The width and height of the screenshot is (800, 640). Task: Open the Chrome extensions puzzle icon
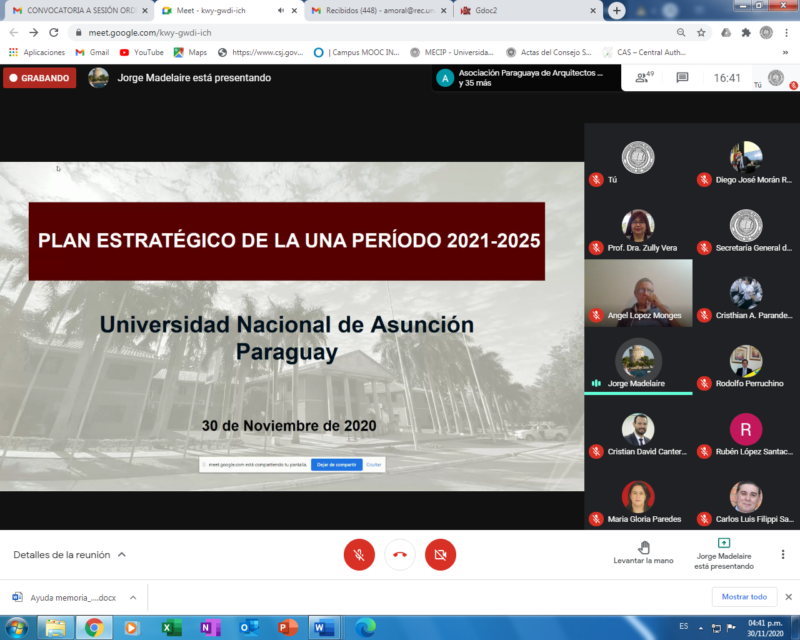746,33
